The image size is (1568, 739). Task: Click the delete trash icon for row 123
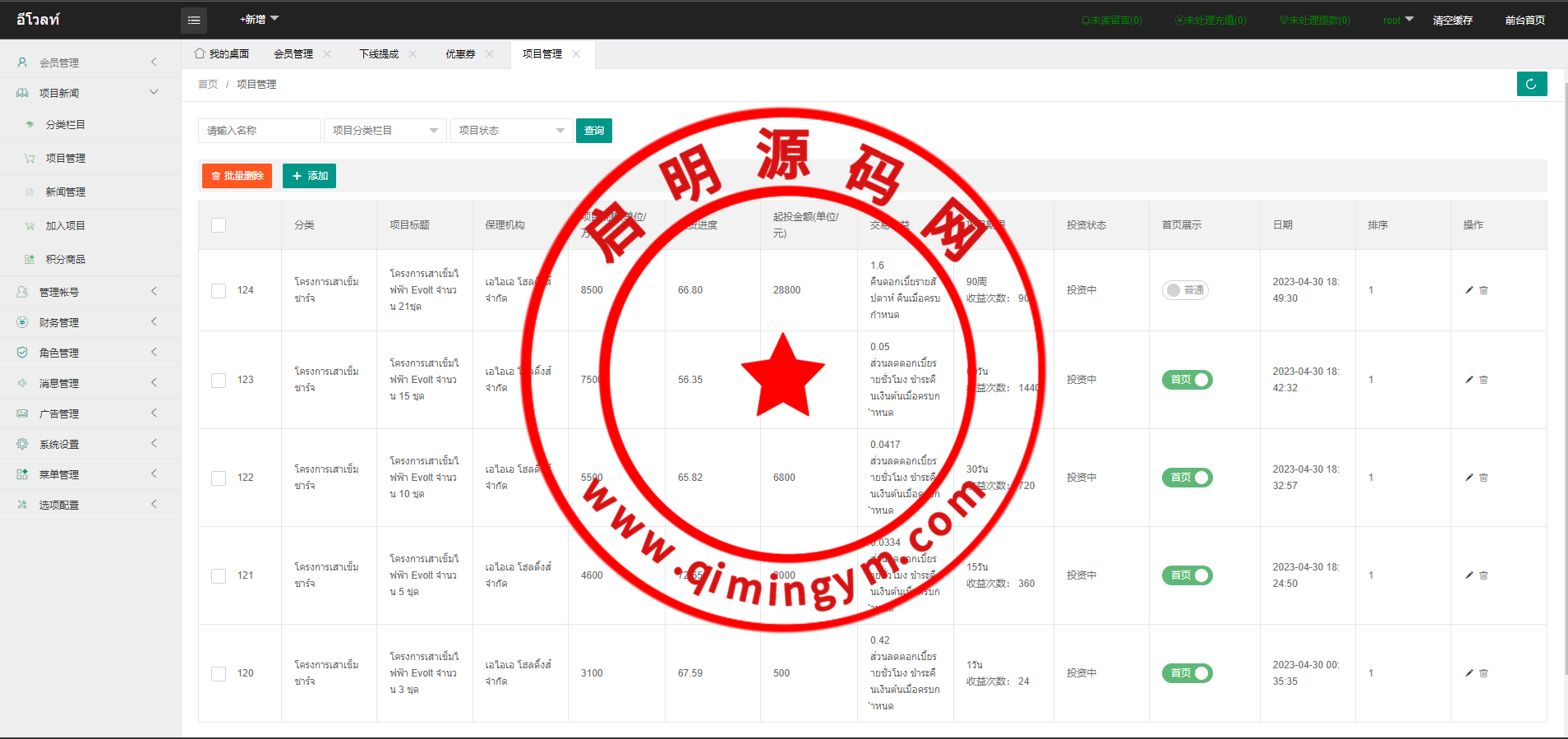1483,380
